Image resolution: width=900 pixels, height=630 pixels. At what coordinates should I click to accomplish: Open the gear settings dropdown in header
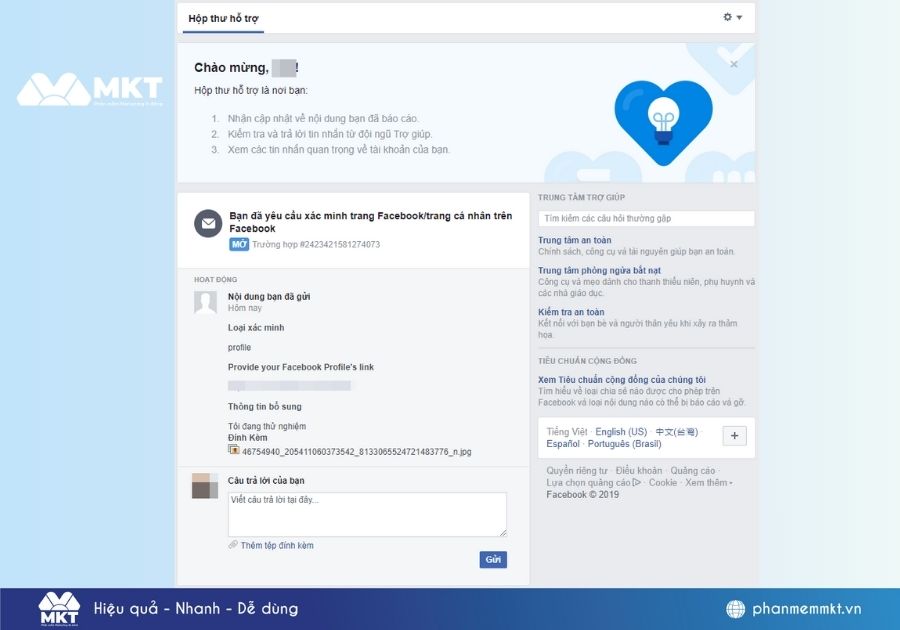[732, 17]
